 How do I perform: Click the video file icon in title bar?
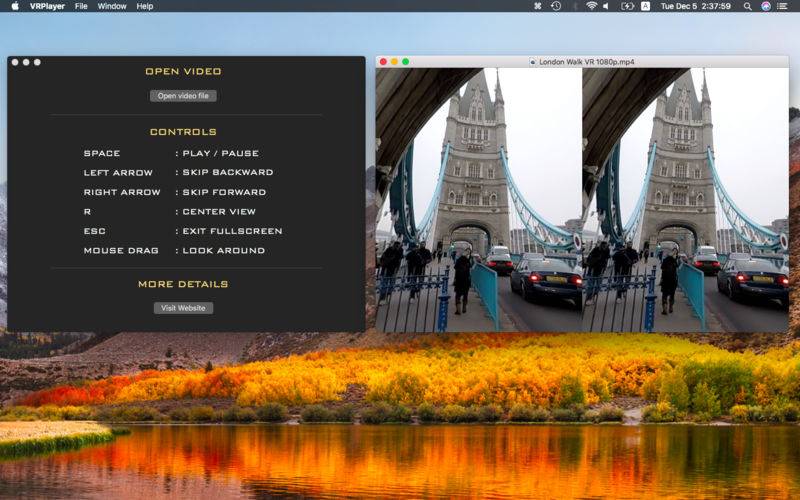pos(533,62)
